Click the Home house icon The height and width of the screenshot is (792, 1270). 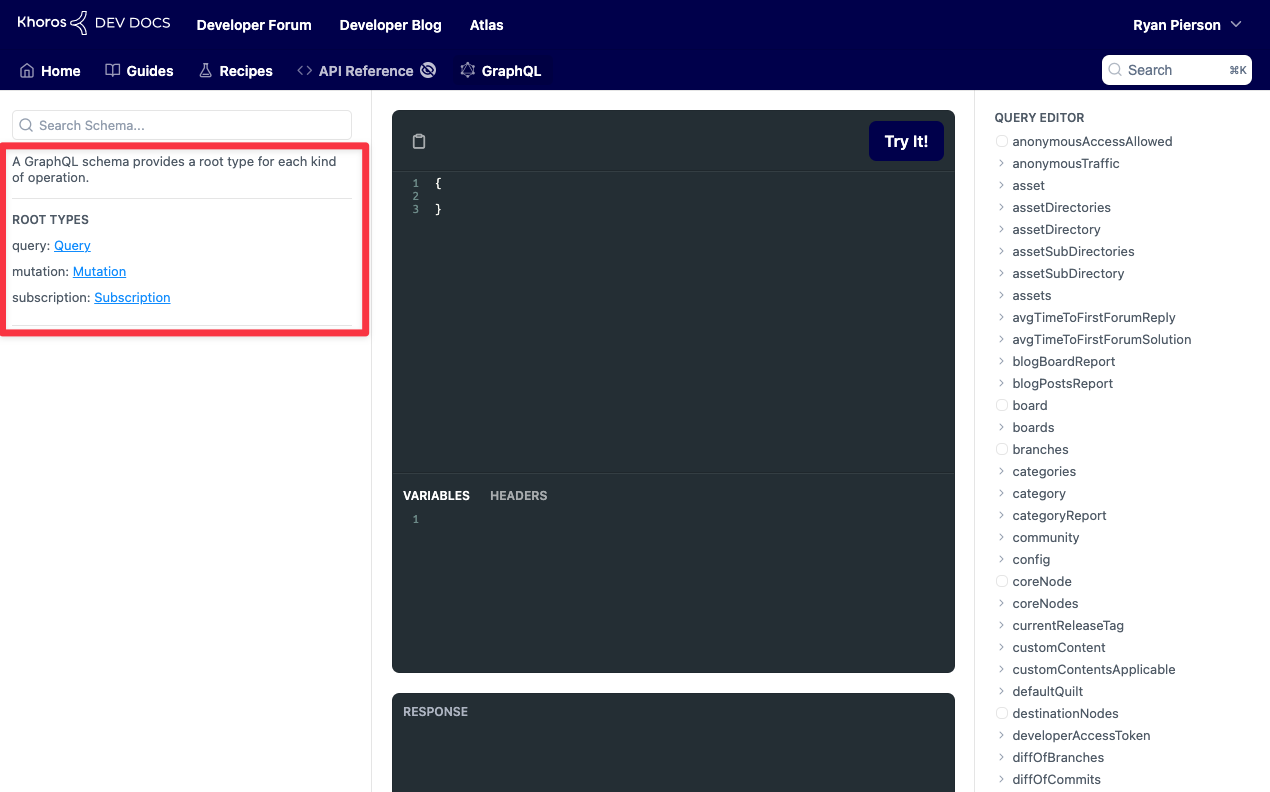(27, 71)
